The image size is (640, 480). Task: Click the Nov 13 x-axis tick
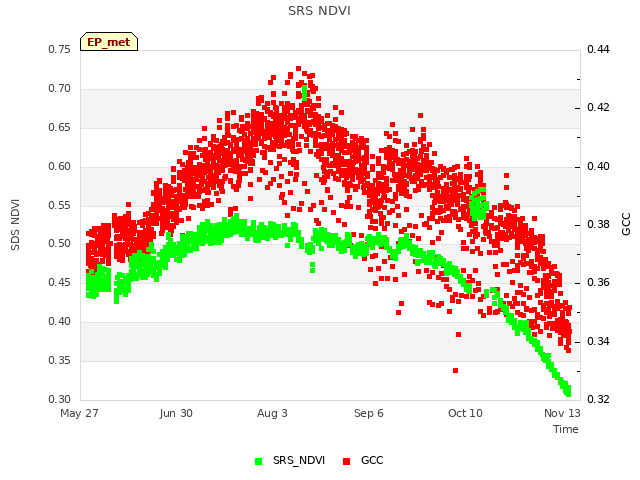[x=562, y=413]
